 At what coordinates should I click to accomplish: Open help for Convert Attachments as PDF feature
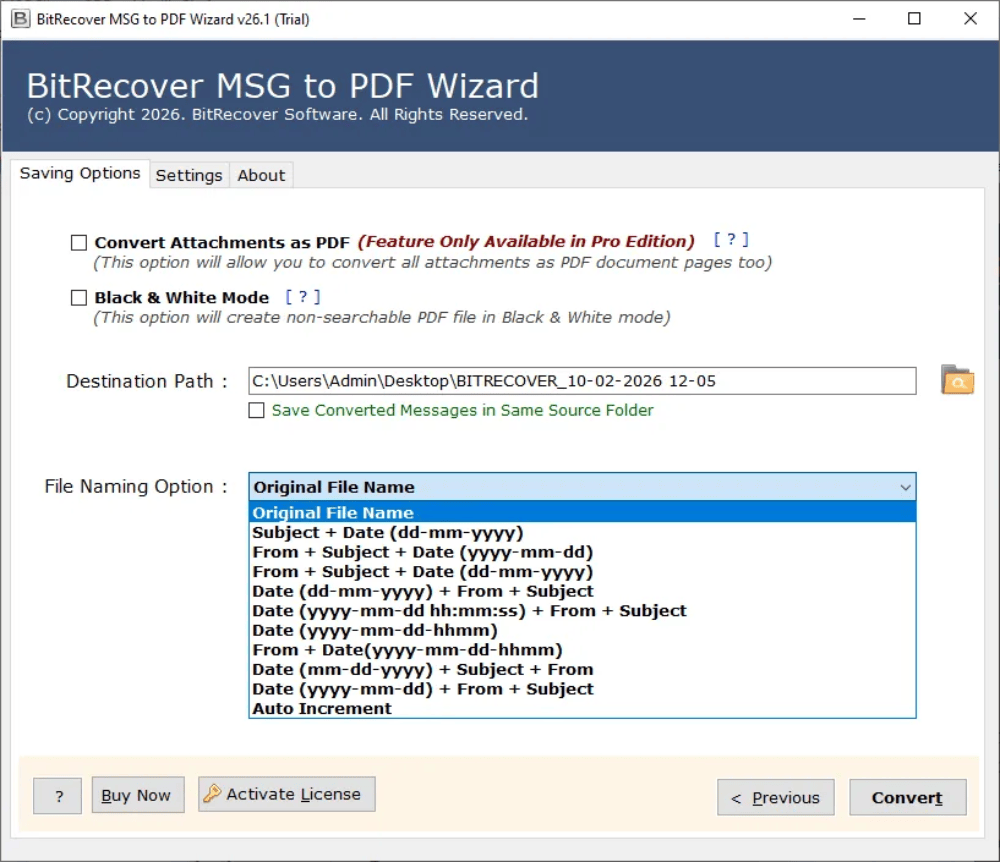tap(731, 239)
